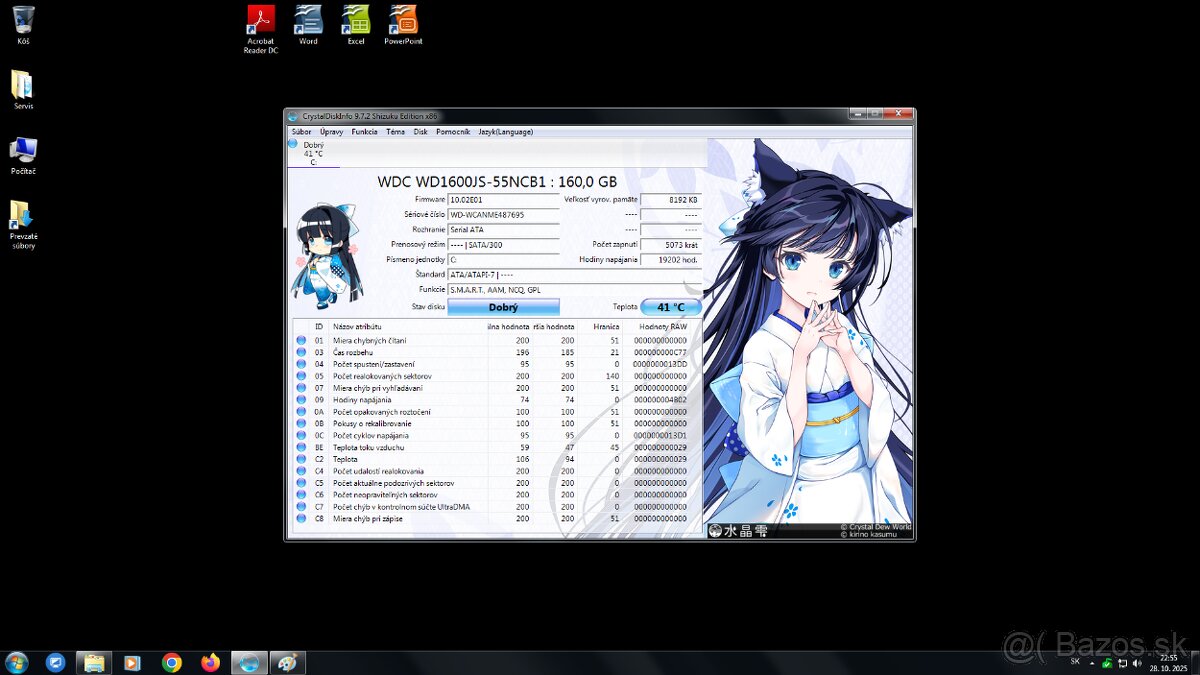Viewport: 1200px width, 675px height.
Task: Click the Sériové číslo serial number field
Action: [503, 215]
